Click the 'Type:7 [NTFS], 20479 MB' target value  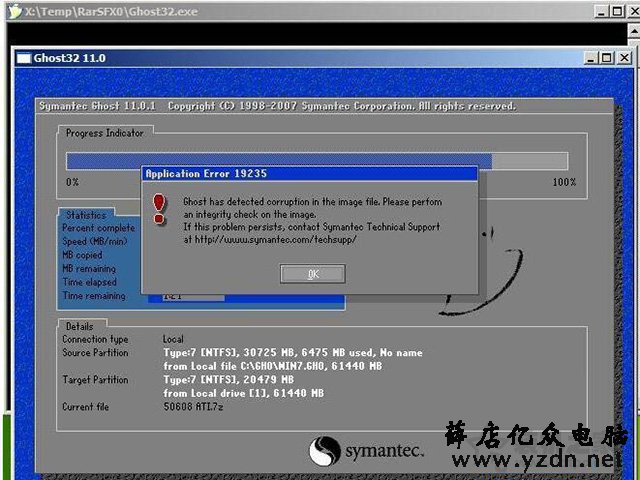[x=229, y=380]
